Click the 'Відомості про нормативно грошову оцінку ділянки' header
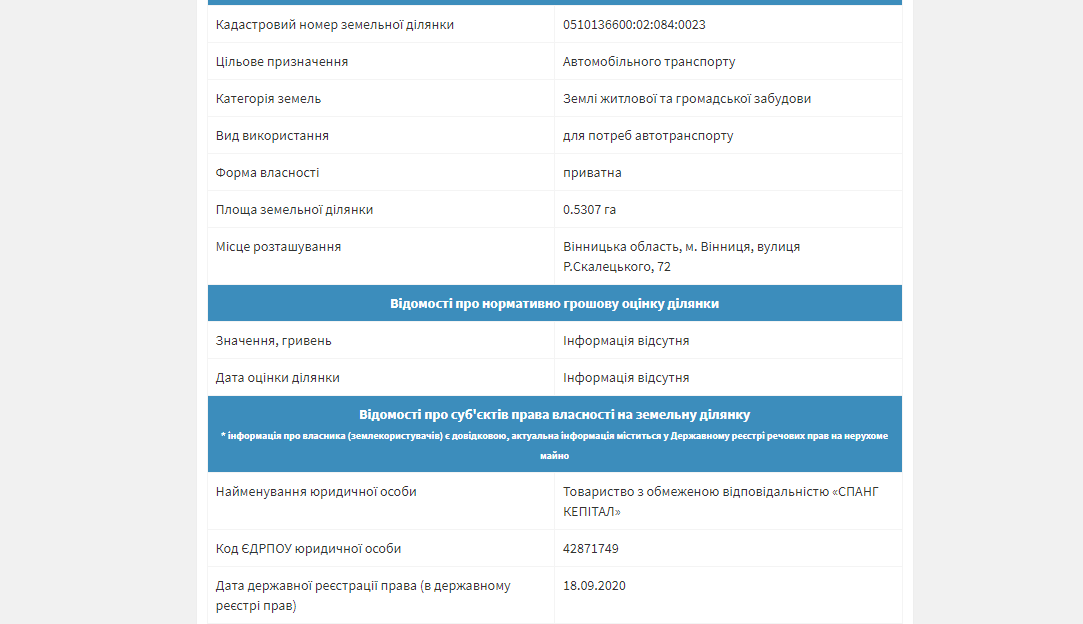The width and height of the screenshot is (1083, 624). 554,303
